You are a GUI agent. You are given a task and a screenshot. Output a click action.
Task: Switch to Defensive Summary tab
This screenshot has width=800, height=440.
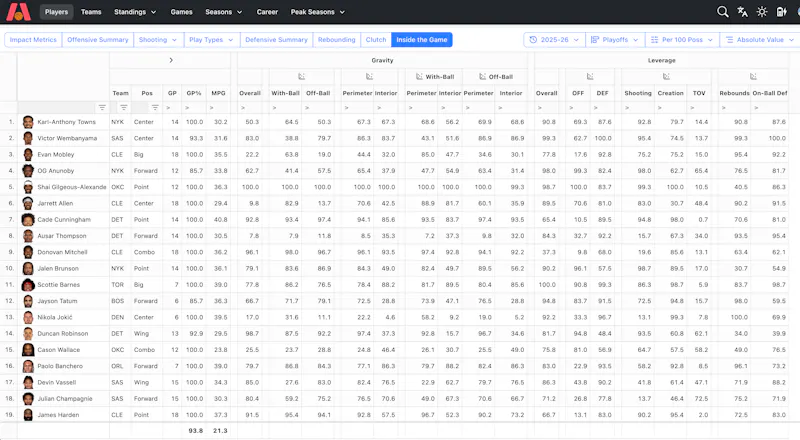point(277,40)
